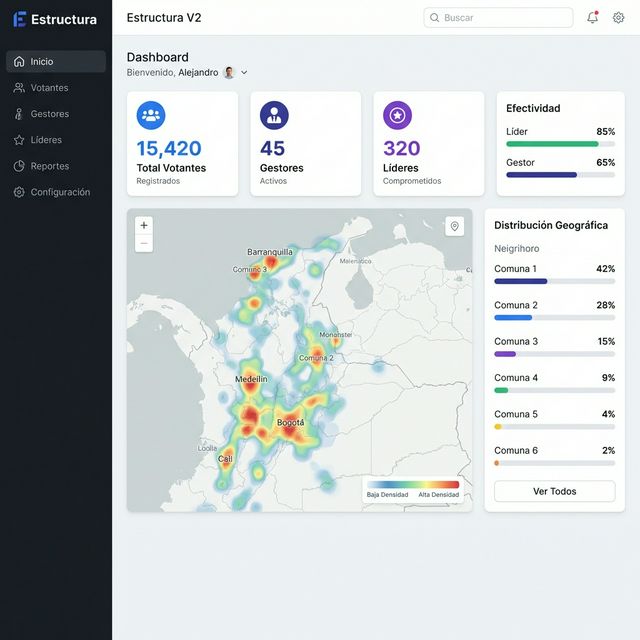Go to Inicio in sidebar

point(56,62)
